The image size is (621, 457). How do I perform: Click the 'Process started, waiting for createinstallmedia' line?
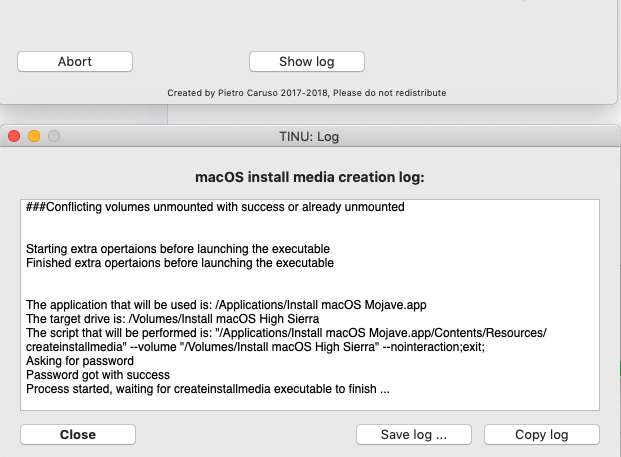[208, 389]
